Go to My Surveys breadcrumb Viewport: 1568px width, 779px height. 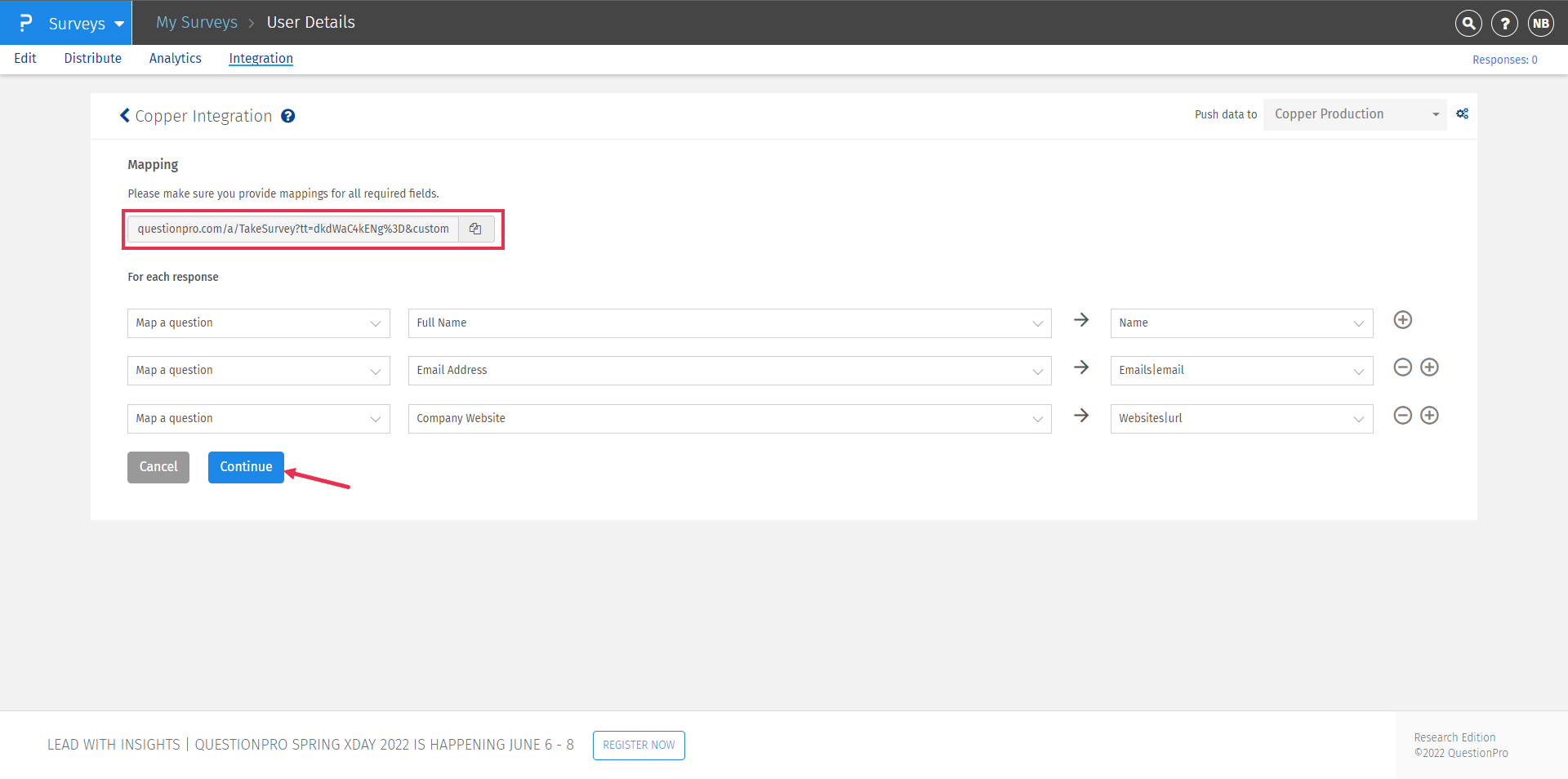point(197,23)
